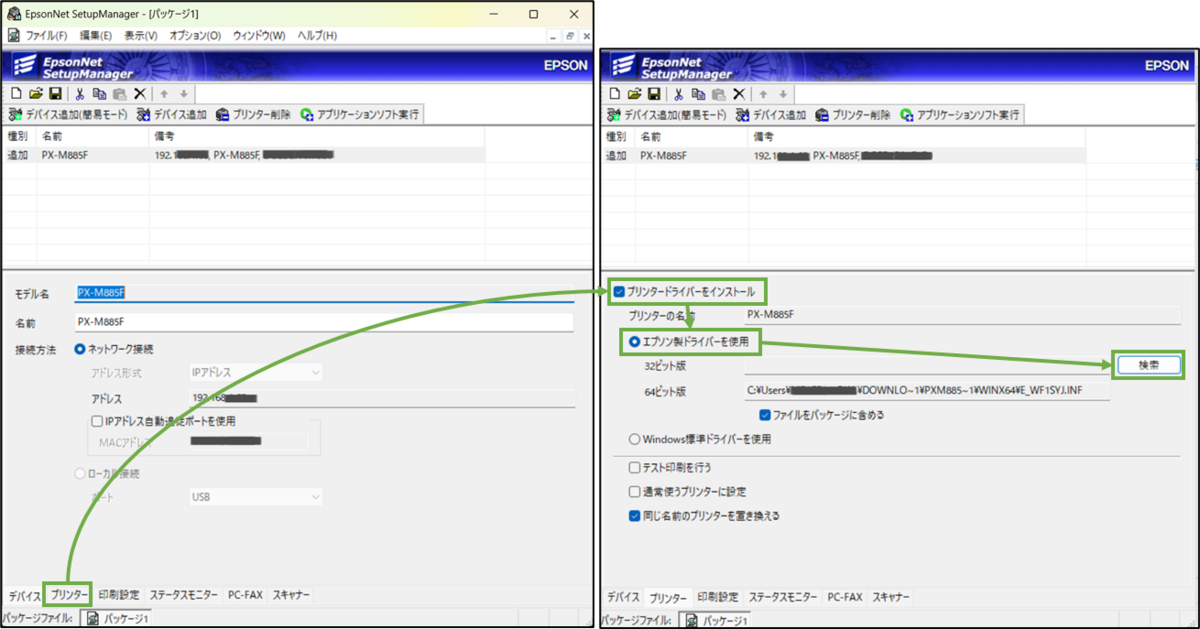Screen dimensions: 1200x629
Task: Toggle ファイルをパッケージに含める checkbox
Action: pos(765,414)
